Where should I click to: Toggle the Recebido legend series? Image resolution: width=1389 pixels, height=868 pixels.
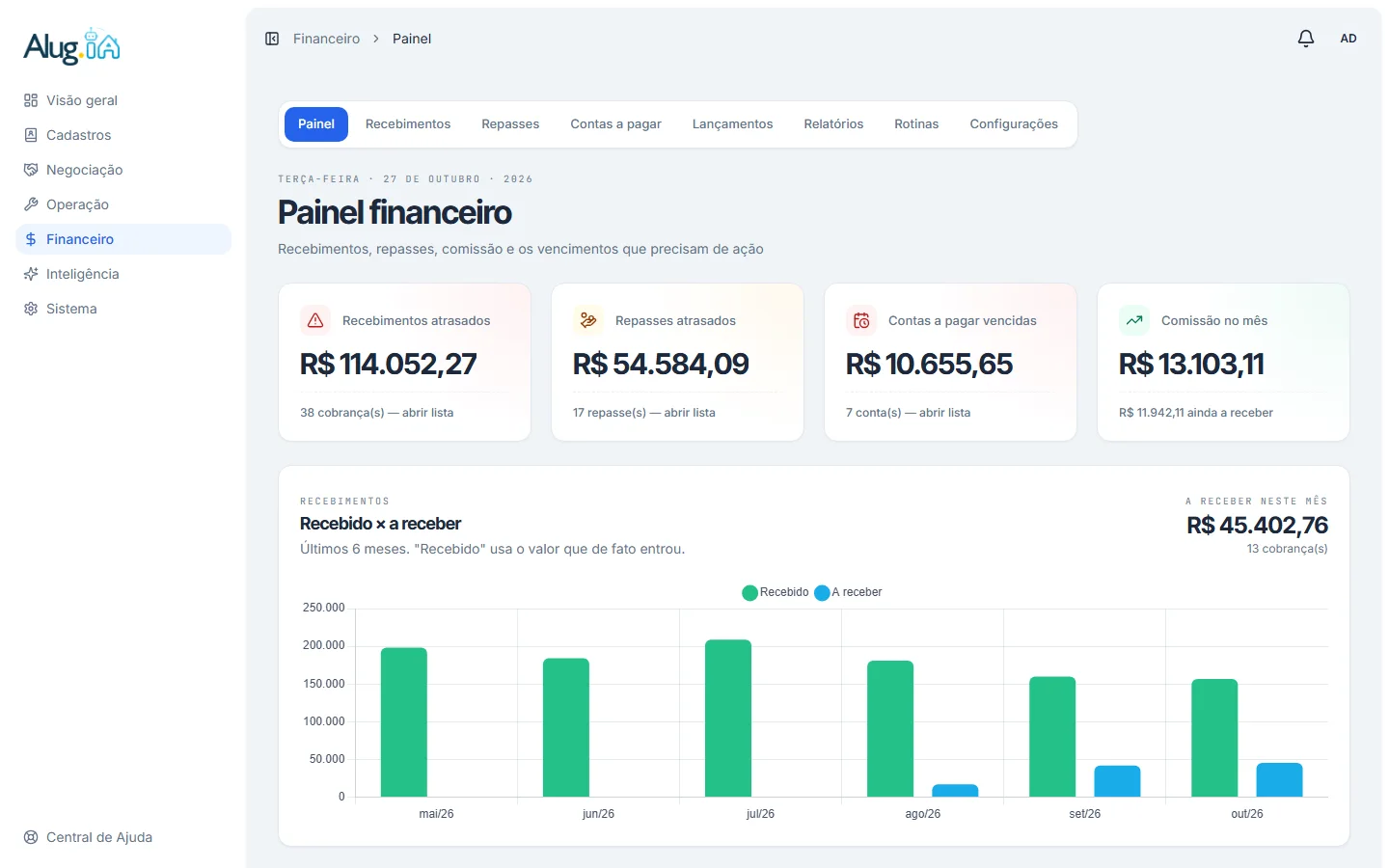[776, 592]
